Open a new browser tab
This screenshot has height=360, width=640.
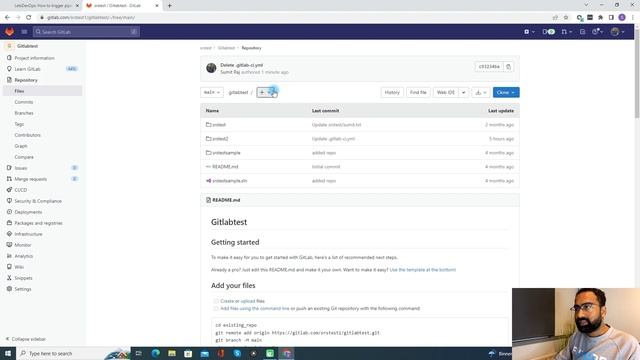point(169,6)
